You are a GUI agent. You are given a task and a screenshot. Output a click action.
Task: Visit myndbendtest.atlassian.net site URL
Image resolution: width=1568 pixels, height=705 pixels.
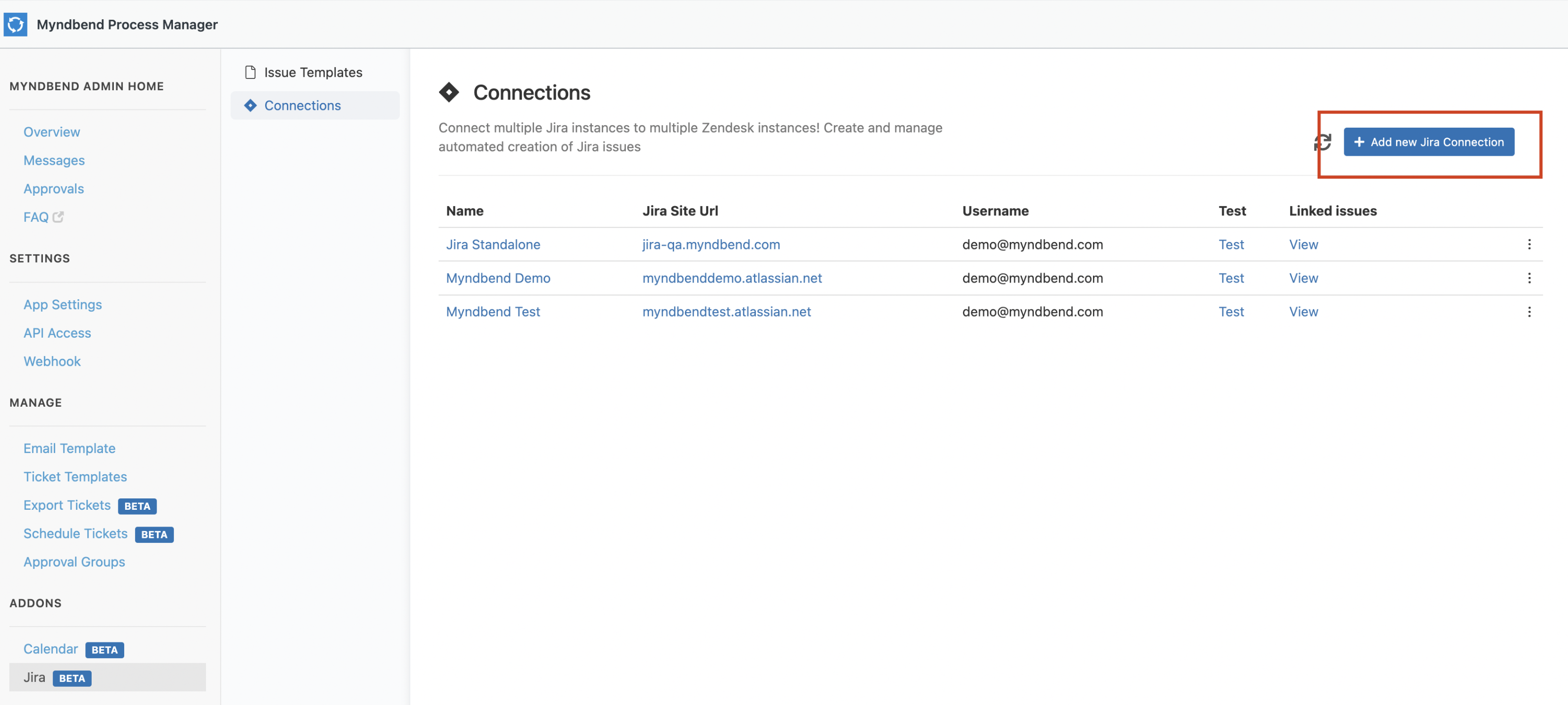[x=727, y=312]
